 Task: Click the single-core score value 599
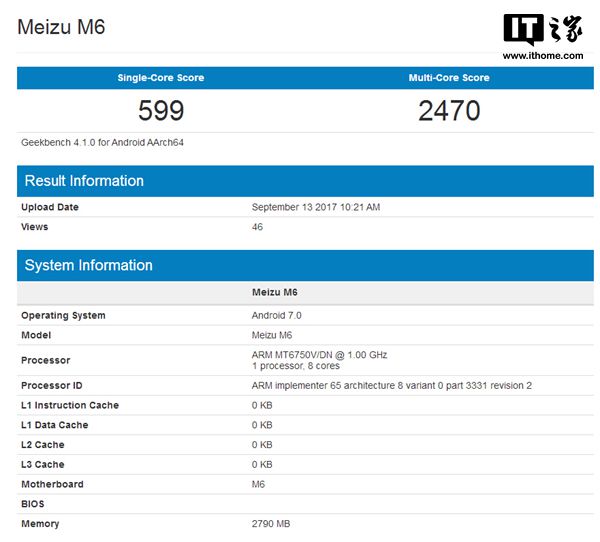pyautogui.click(x=161, y=111)
